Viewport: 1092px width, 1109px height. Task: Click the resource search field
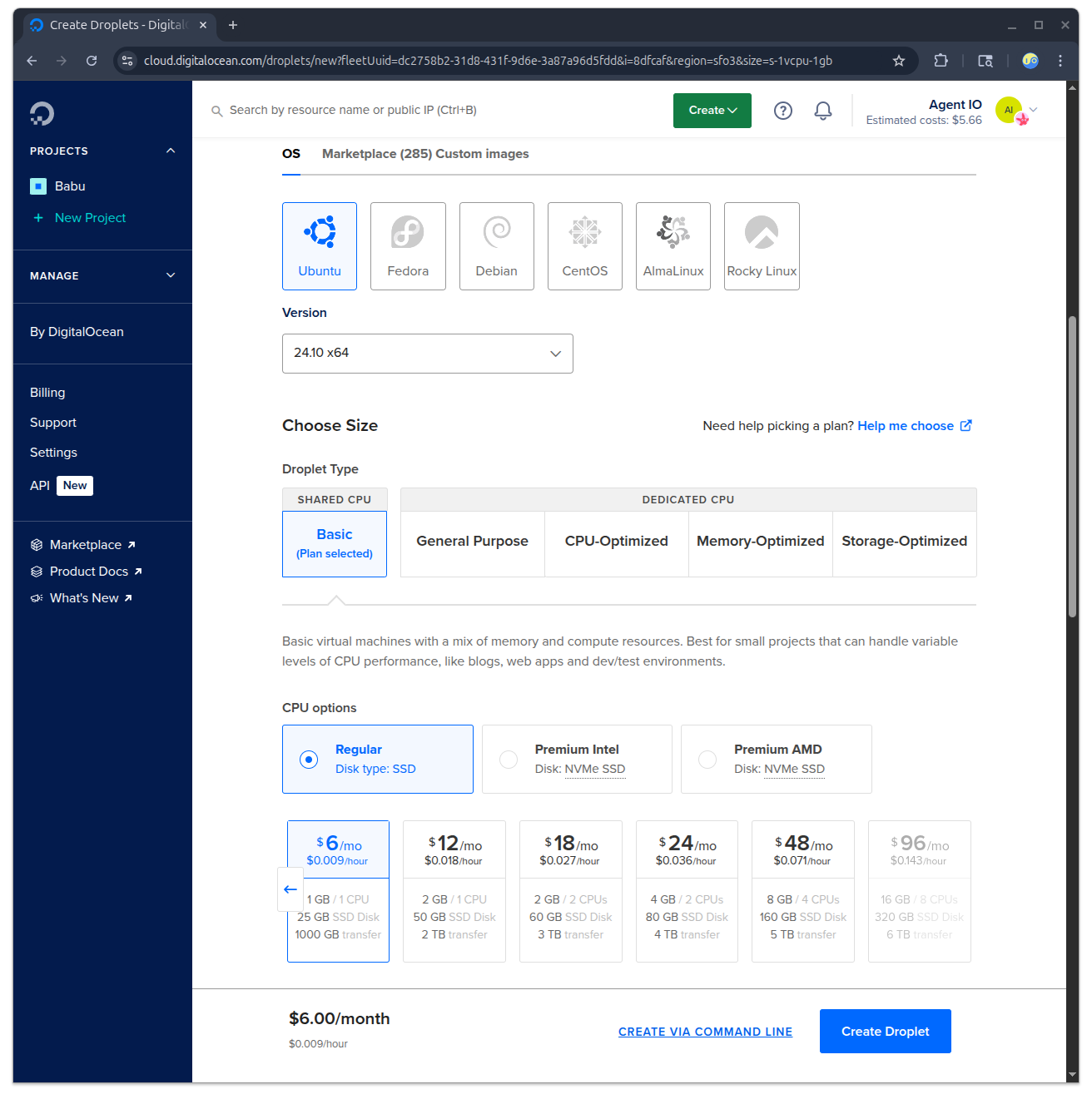point(353,111)
